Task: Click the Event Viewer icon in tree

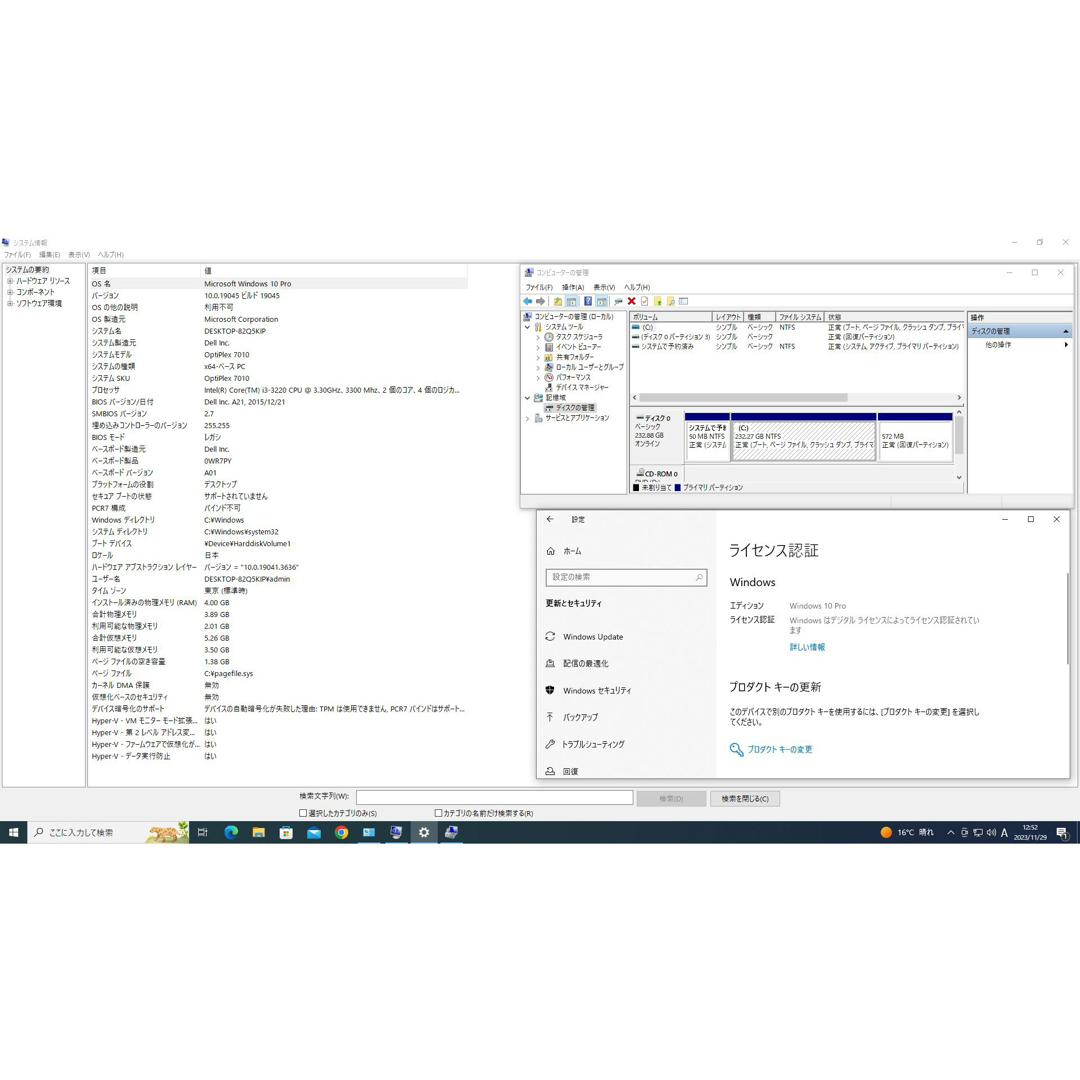Action: [x=549, y=347]
